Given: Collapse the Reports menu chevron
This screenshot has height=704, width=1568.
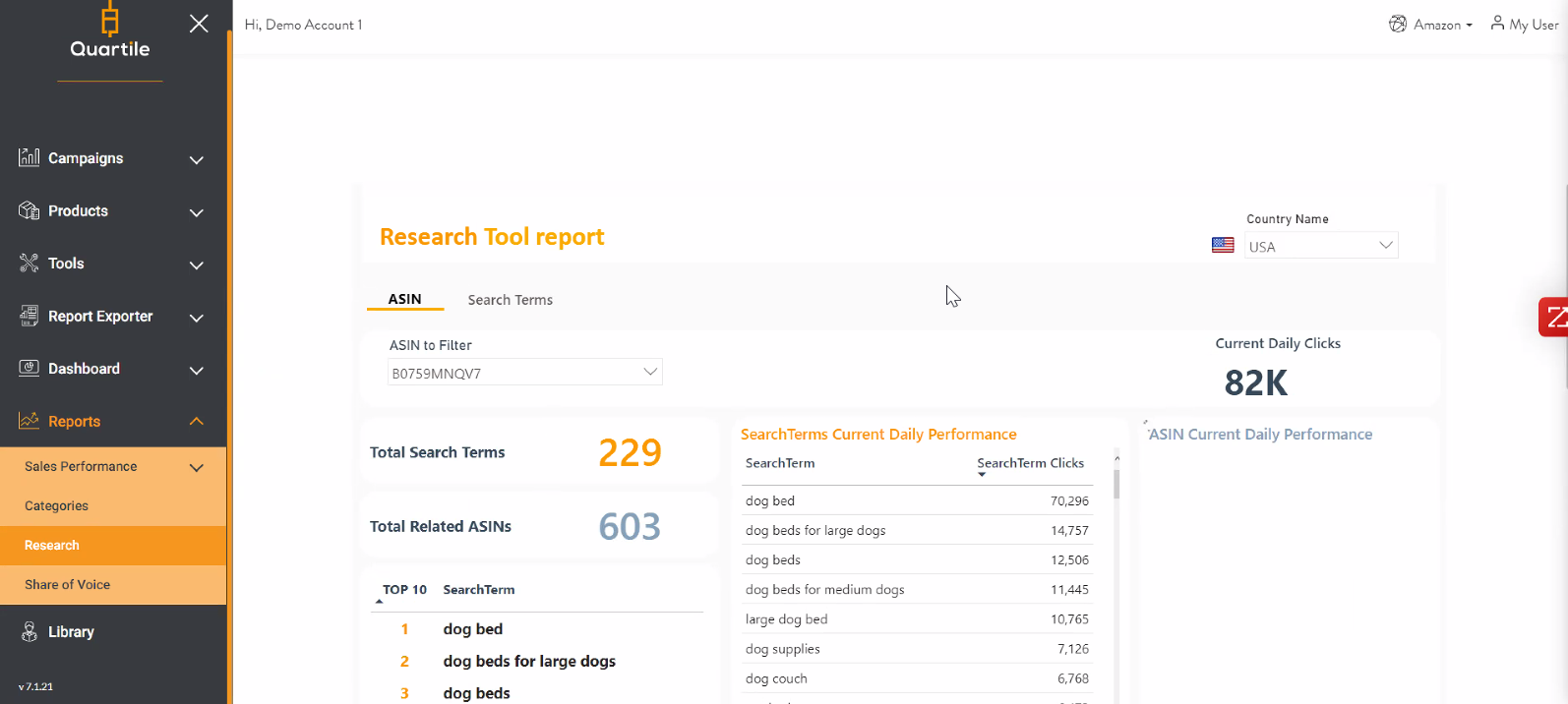Looking at the screenshot, I should click(x=197, y=421).
